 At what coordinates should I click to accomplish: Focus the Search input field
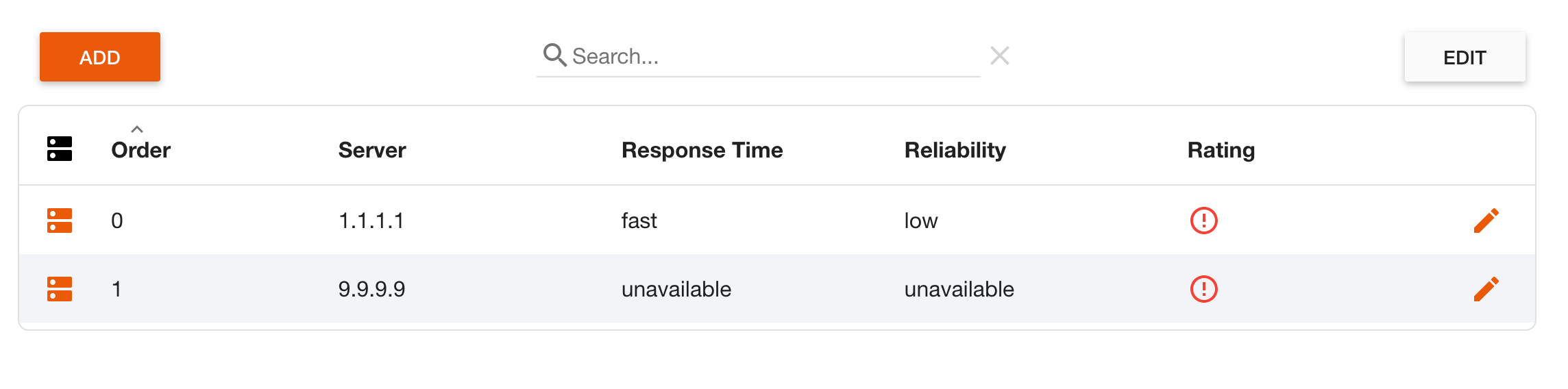pyautogui.click(x=768, y=56)
